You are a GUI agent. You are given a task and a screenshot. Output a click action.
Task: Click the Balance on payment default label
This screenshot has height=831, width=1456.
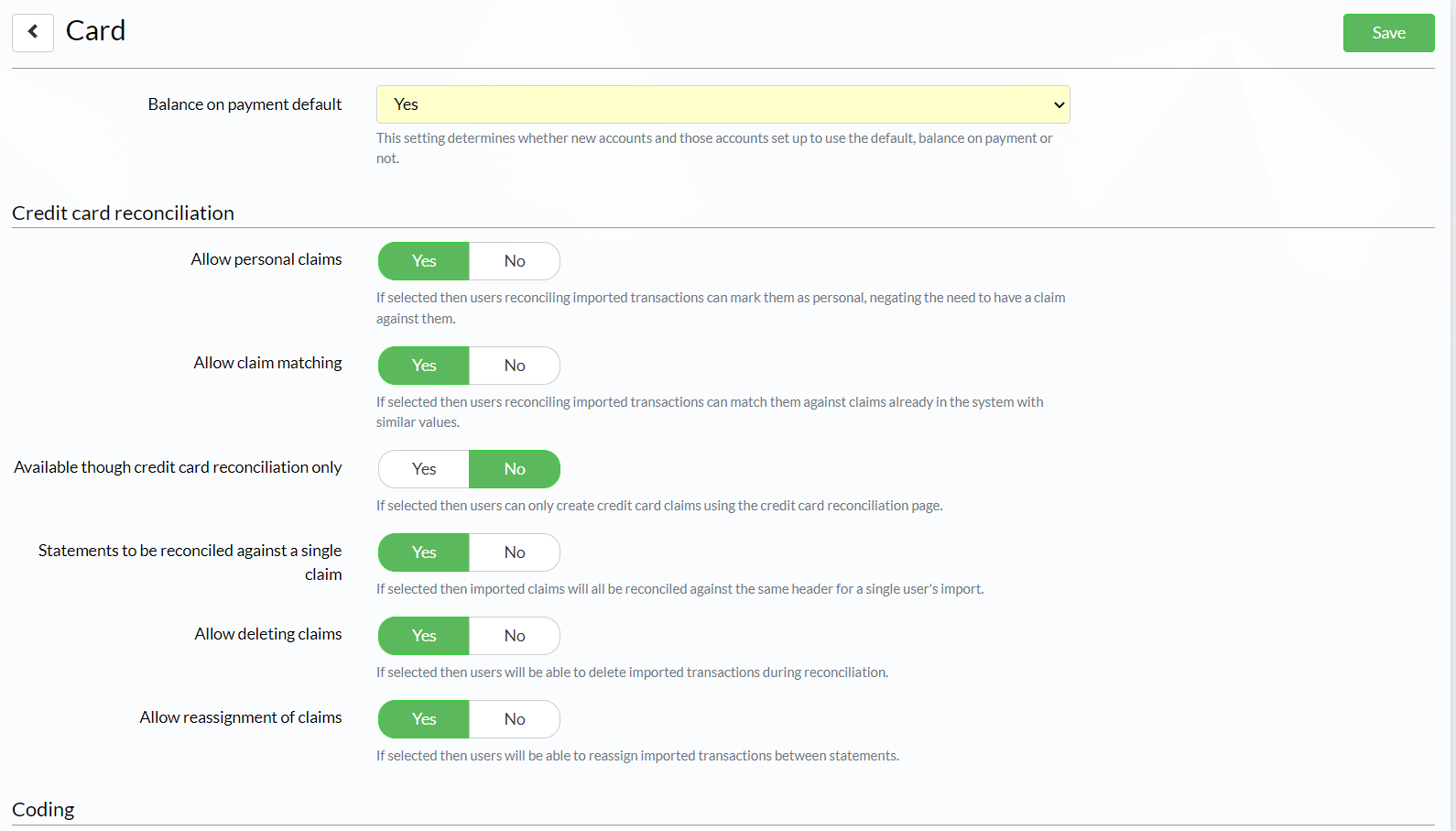click(x=244, y=104)
